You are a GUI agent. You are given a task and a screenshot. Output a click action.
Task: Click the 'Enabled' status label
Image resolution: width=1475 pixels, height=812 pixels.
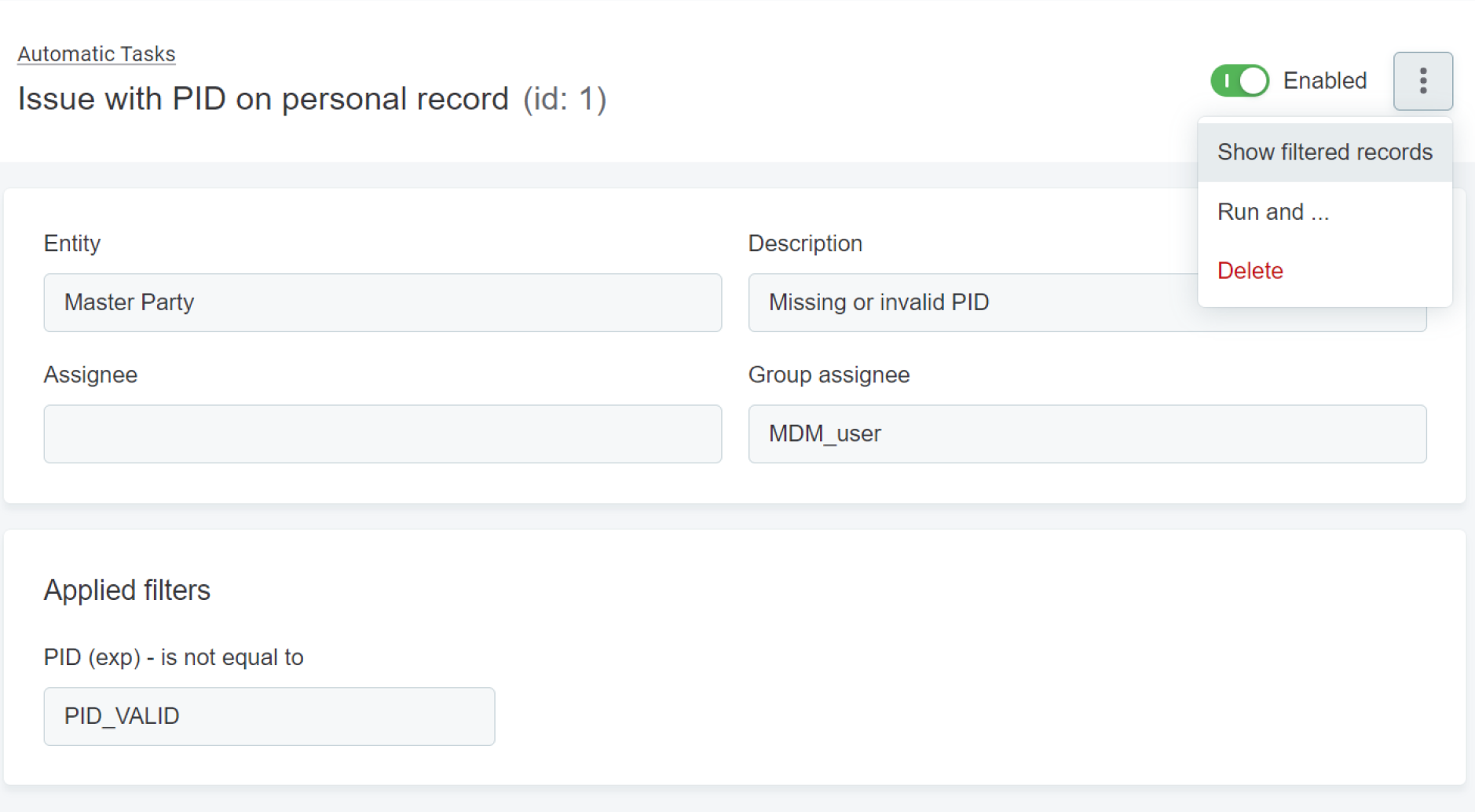click(1324, 81)
